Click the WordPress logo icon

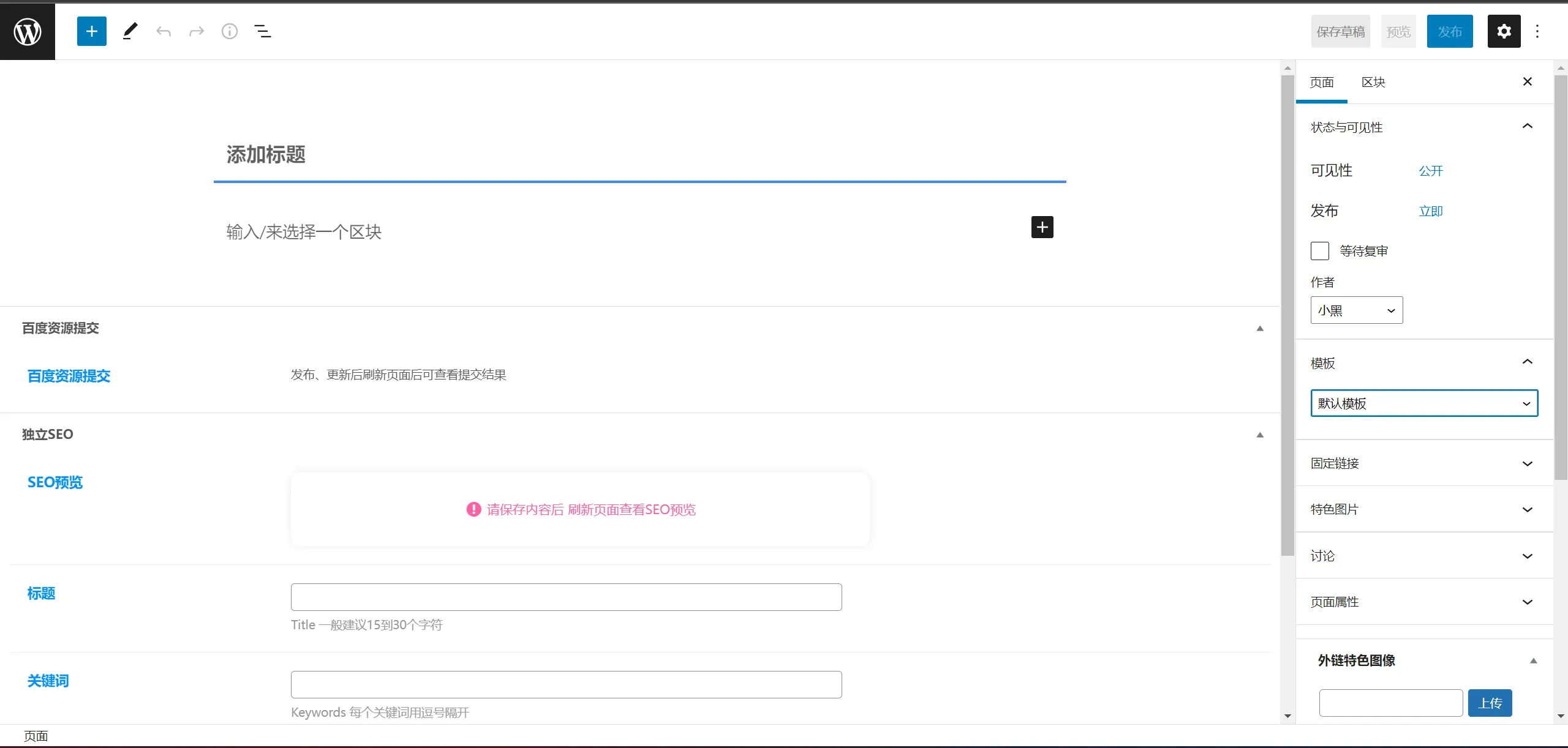[28, 31]
